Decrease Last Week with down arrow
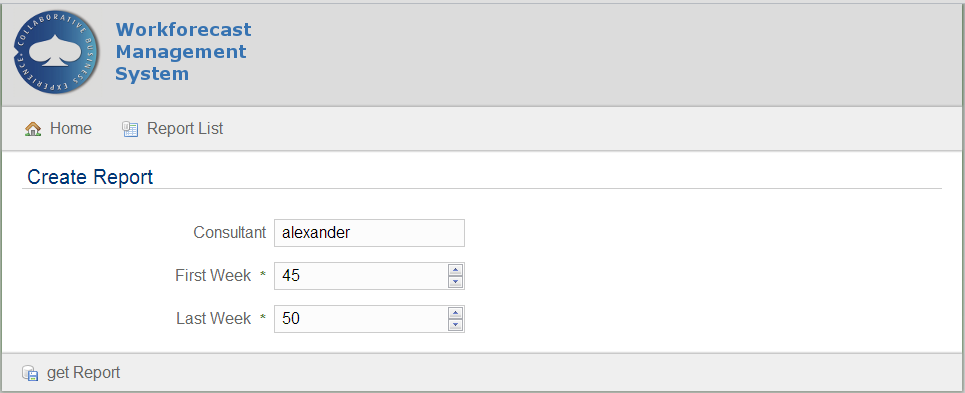This screenshot has width=965, height=393. (455, 325)
